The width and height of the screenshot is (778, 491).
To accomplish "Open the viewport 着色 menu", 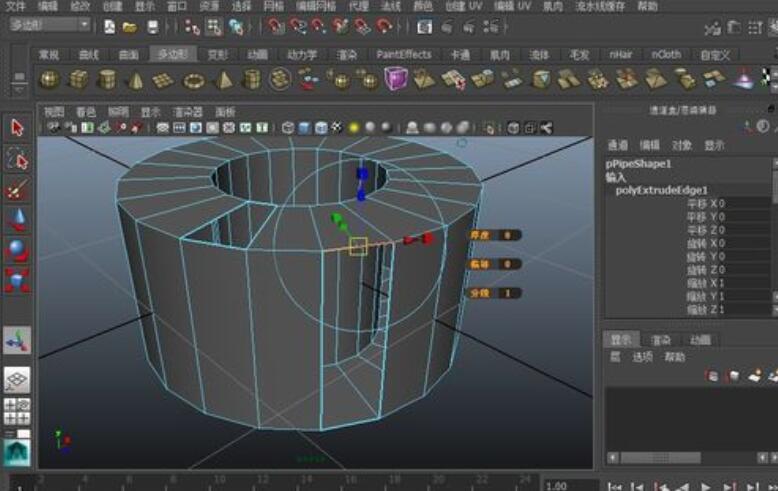I will point(85,112).
